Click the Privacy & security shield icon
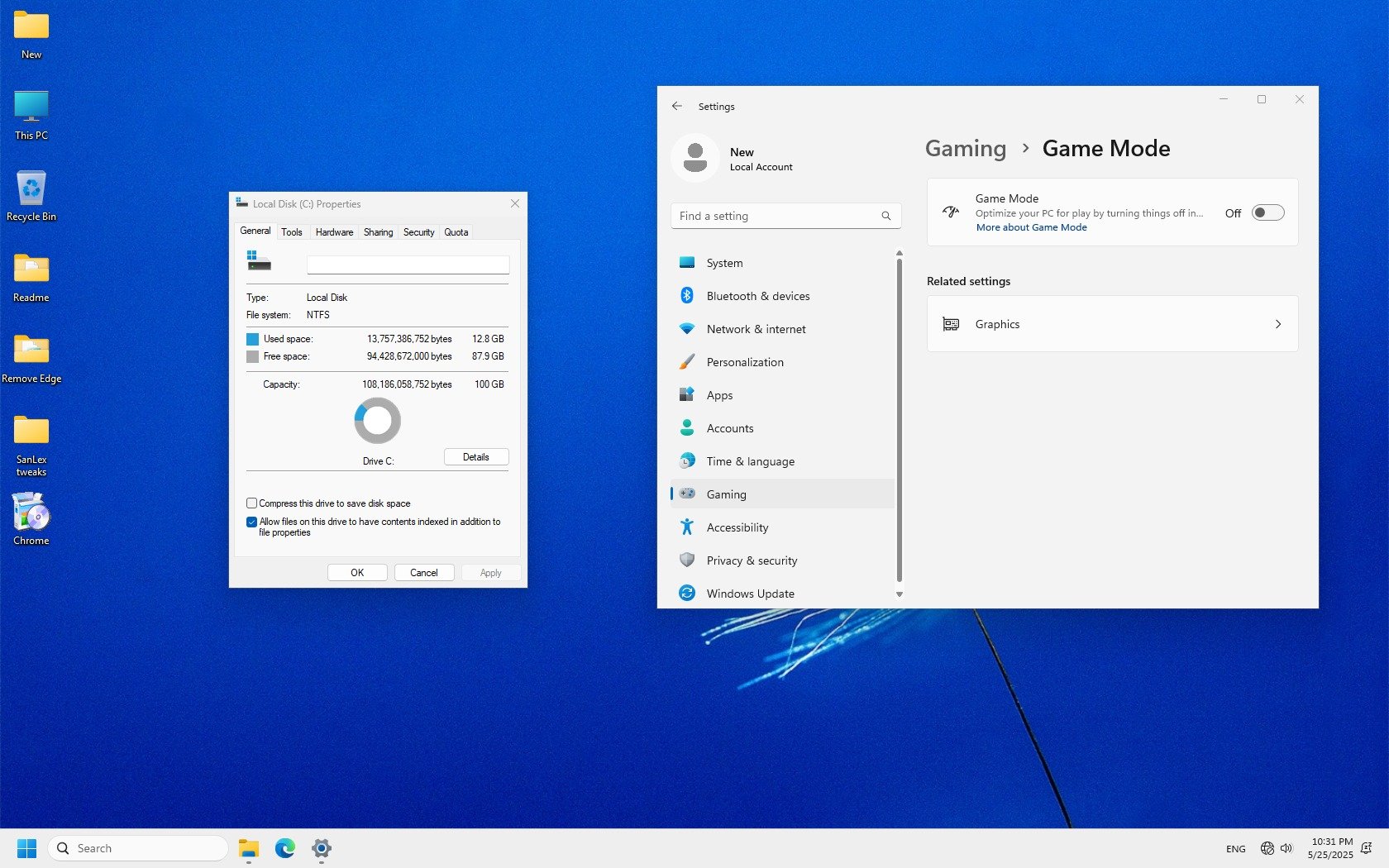 (686, 560)
